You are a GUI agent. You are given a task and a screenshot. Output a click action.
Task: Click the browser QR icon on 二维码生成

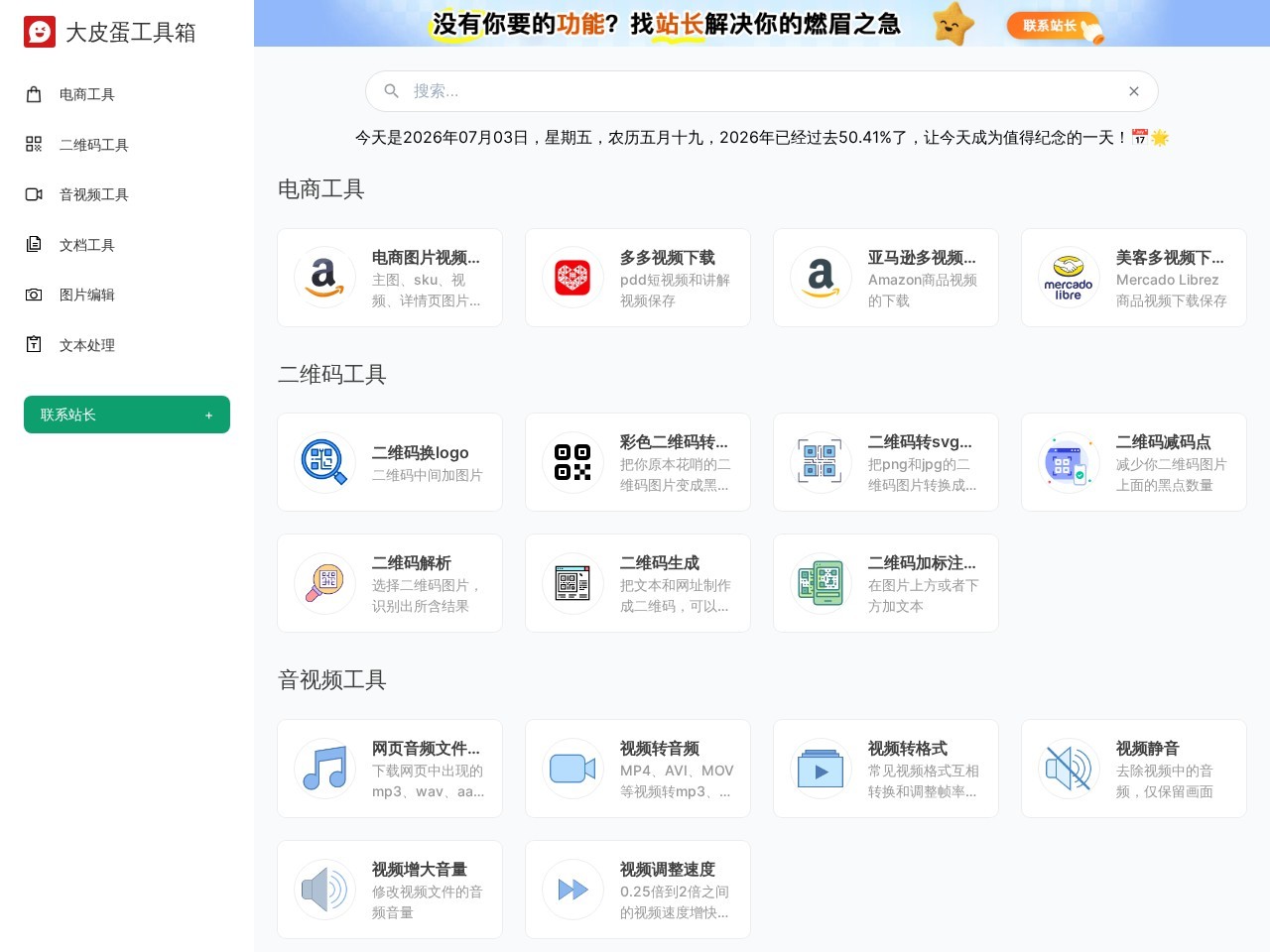pos(572,583)
